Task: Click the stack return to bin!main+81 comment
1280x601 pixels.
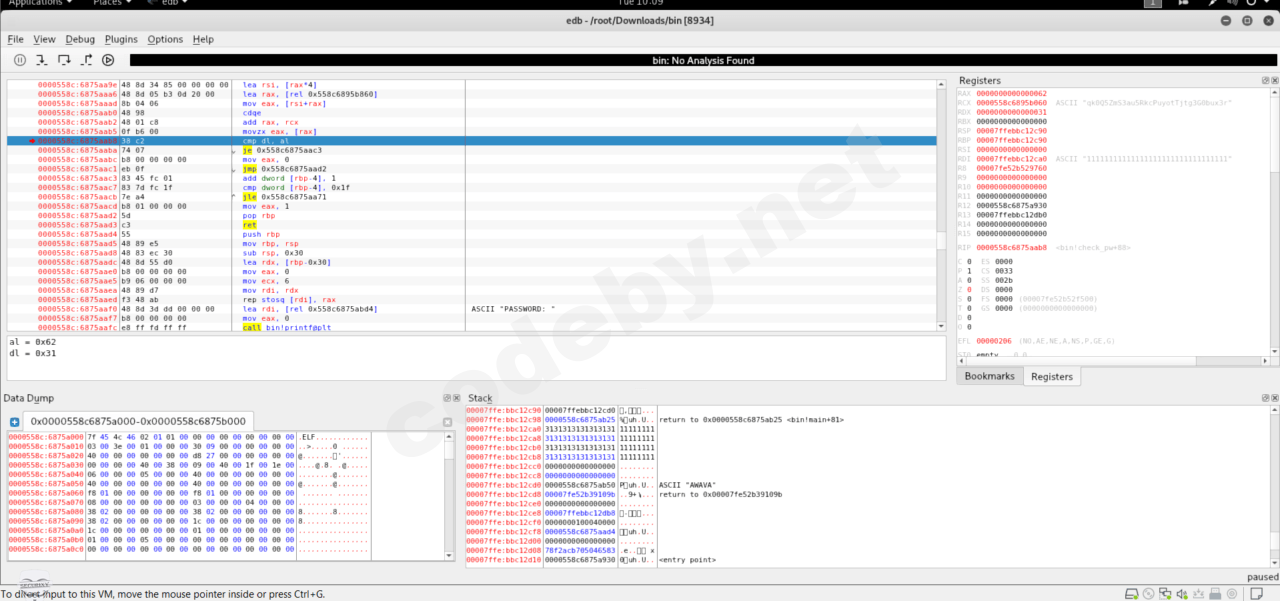Action: 750,419
